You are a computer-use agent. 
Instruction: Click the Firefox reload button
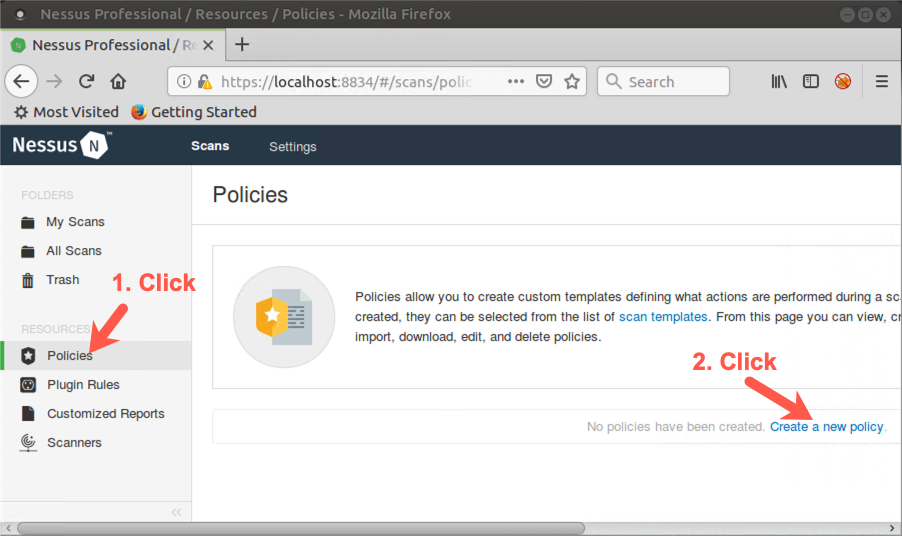(87, 82)
